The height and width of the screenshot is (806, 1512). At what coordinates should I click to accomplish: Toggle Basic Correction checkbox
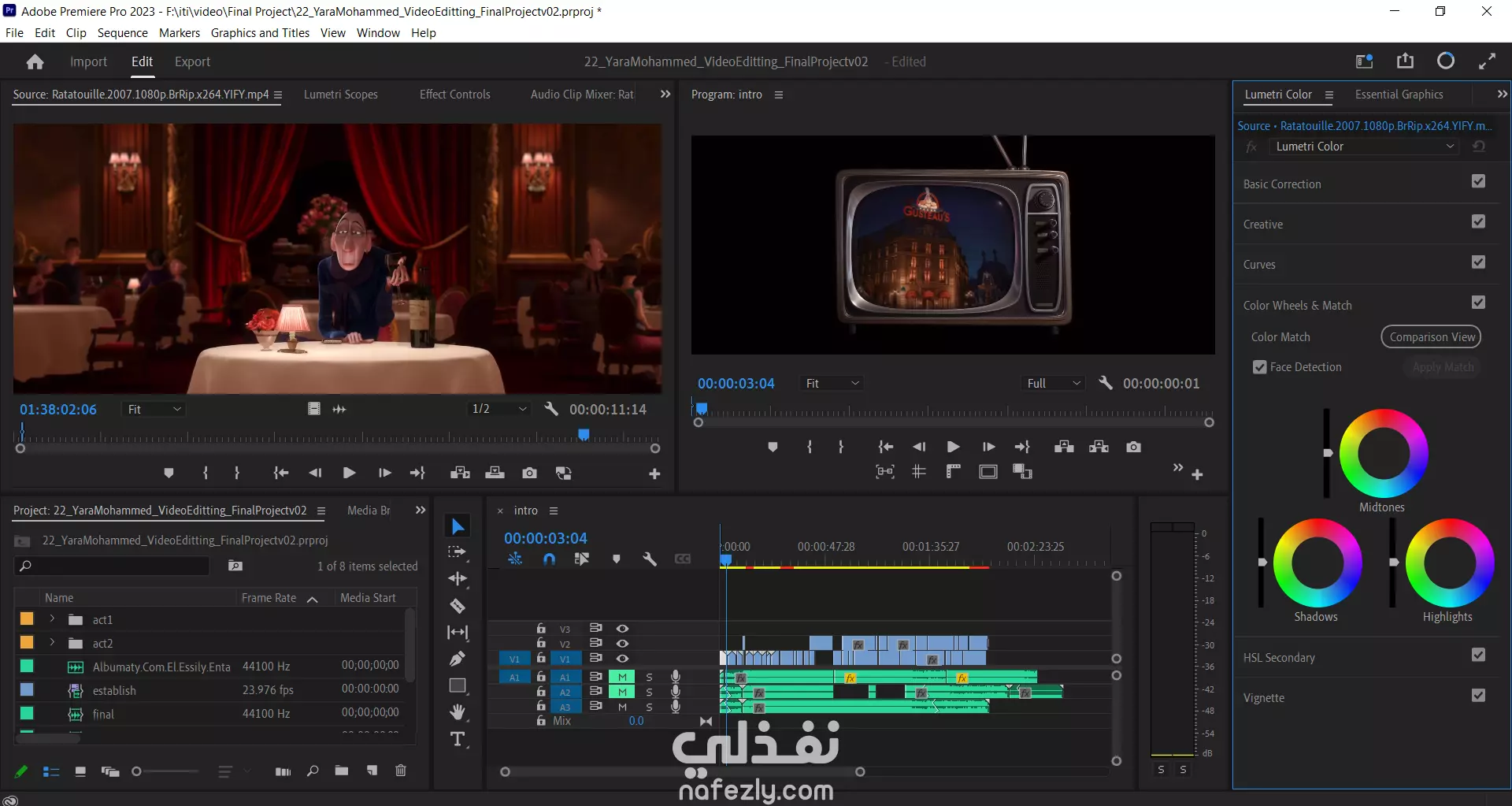pyautogui.click(x=1478, y=181)
